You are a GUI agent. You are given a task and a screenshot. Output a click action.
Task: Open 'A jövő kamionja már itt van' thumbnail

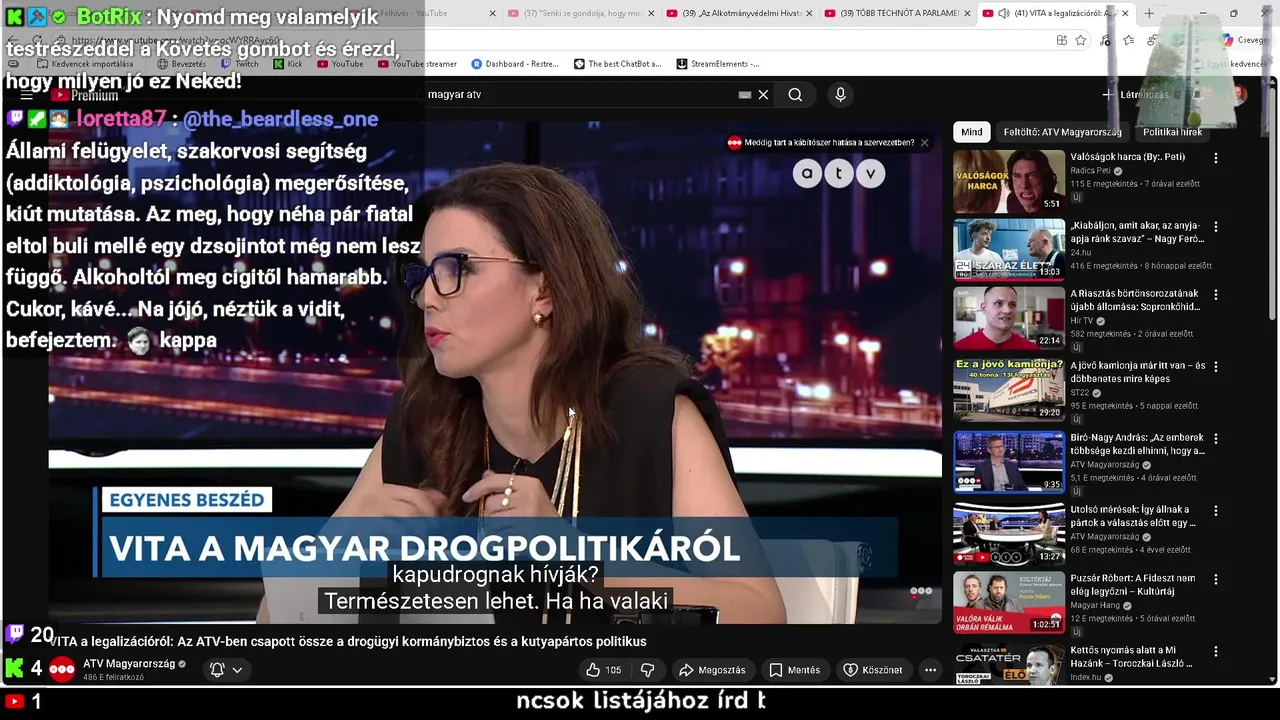coord(1008,390)
